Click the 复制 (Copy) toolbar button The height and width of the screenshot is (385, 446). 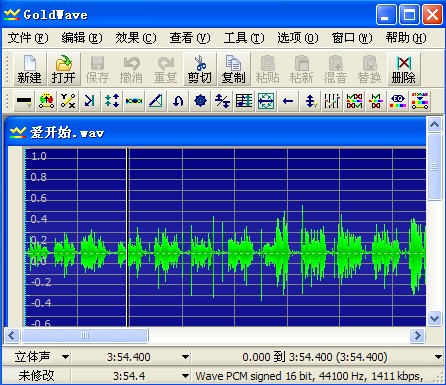234,69
